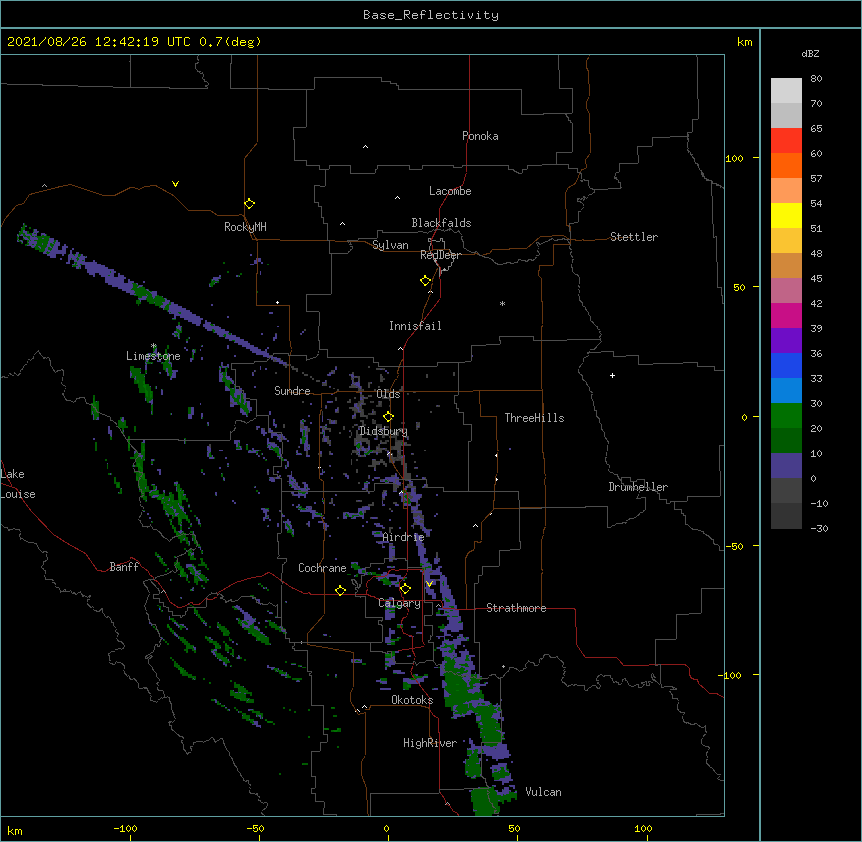Click the white caret marker west of Lacombe

(397, 198)
